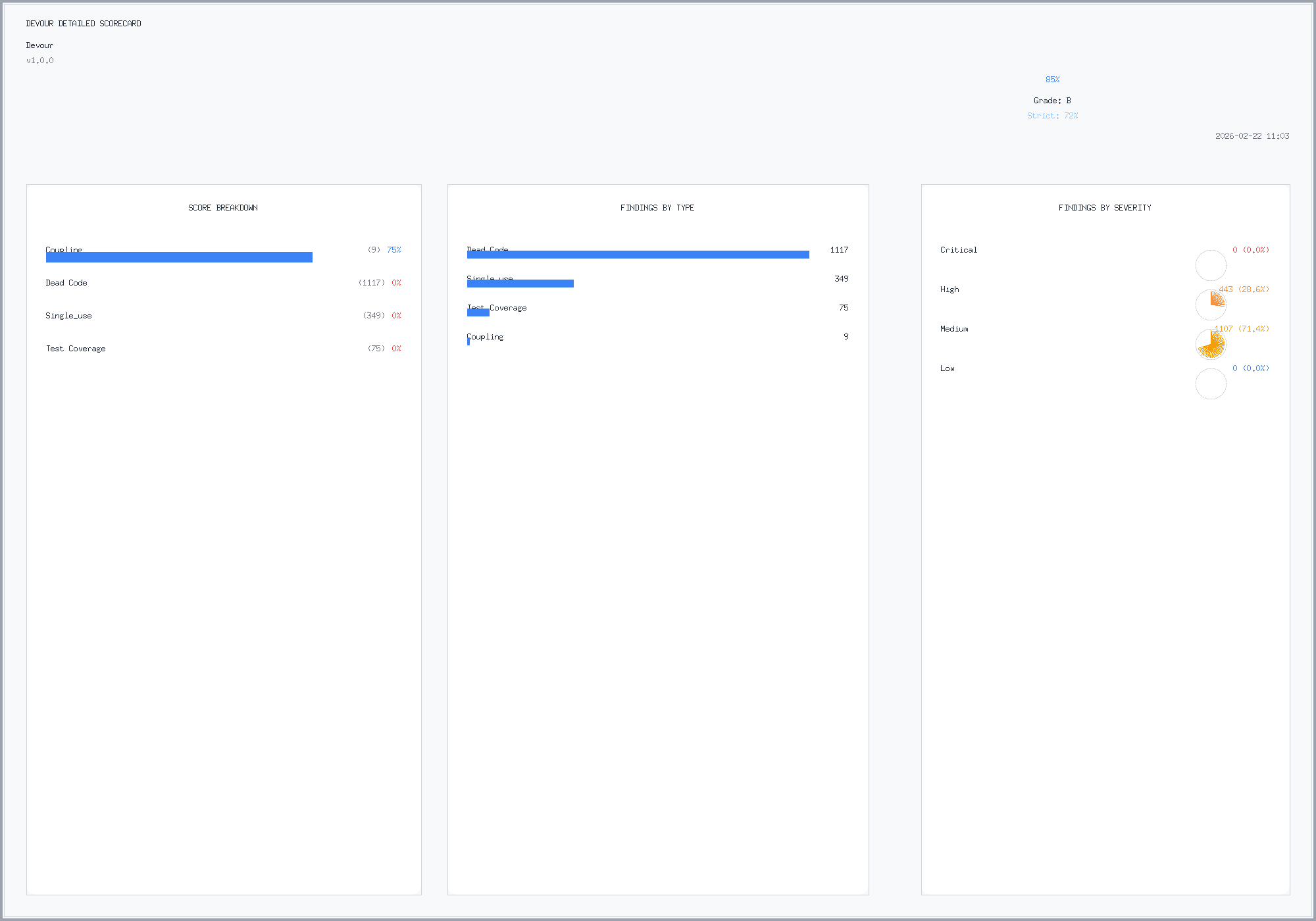This screenshot has height=921, width=1316.
Task: Click the Critical severity pie chart
Action: coord(1211,266)
